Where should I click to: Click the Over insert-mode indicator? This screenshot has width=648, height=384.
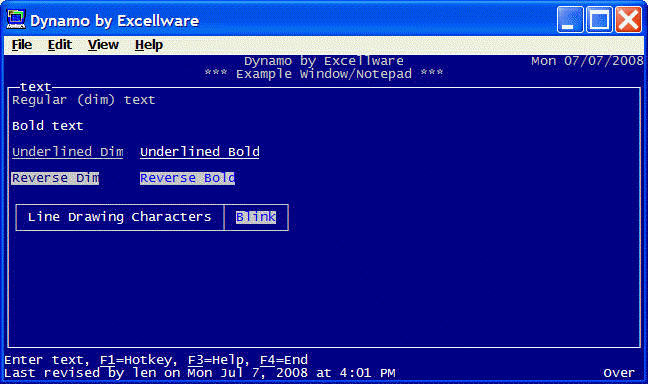tap(619, 373)
